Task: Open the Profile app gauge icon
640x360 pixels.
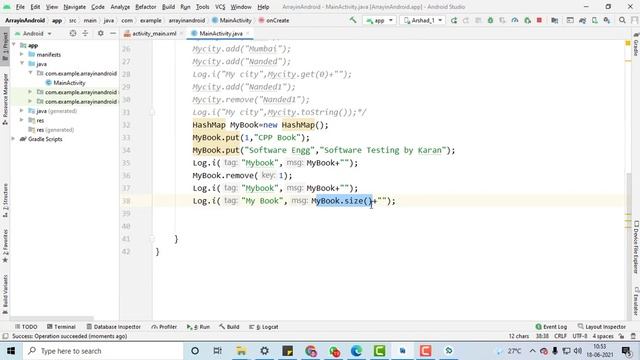Action: (x=515, y=20)
